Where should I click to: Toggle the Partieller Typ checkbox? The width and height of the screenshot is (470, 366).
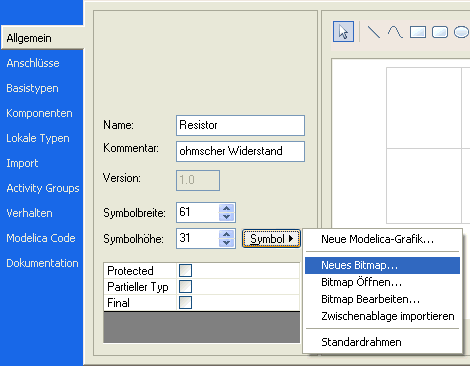(185, 286)
